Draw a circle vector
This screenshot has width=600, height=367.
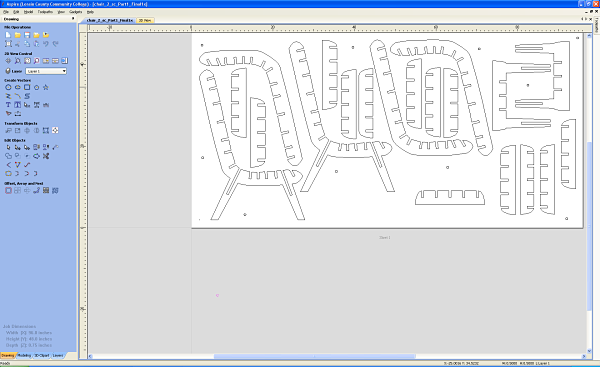pos(8,87)
